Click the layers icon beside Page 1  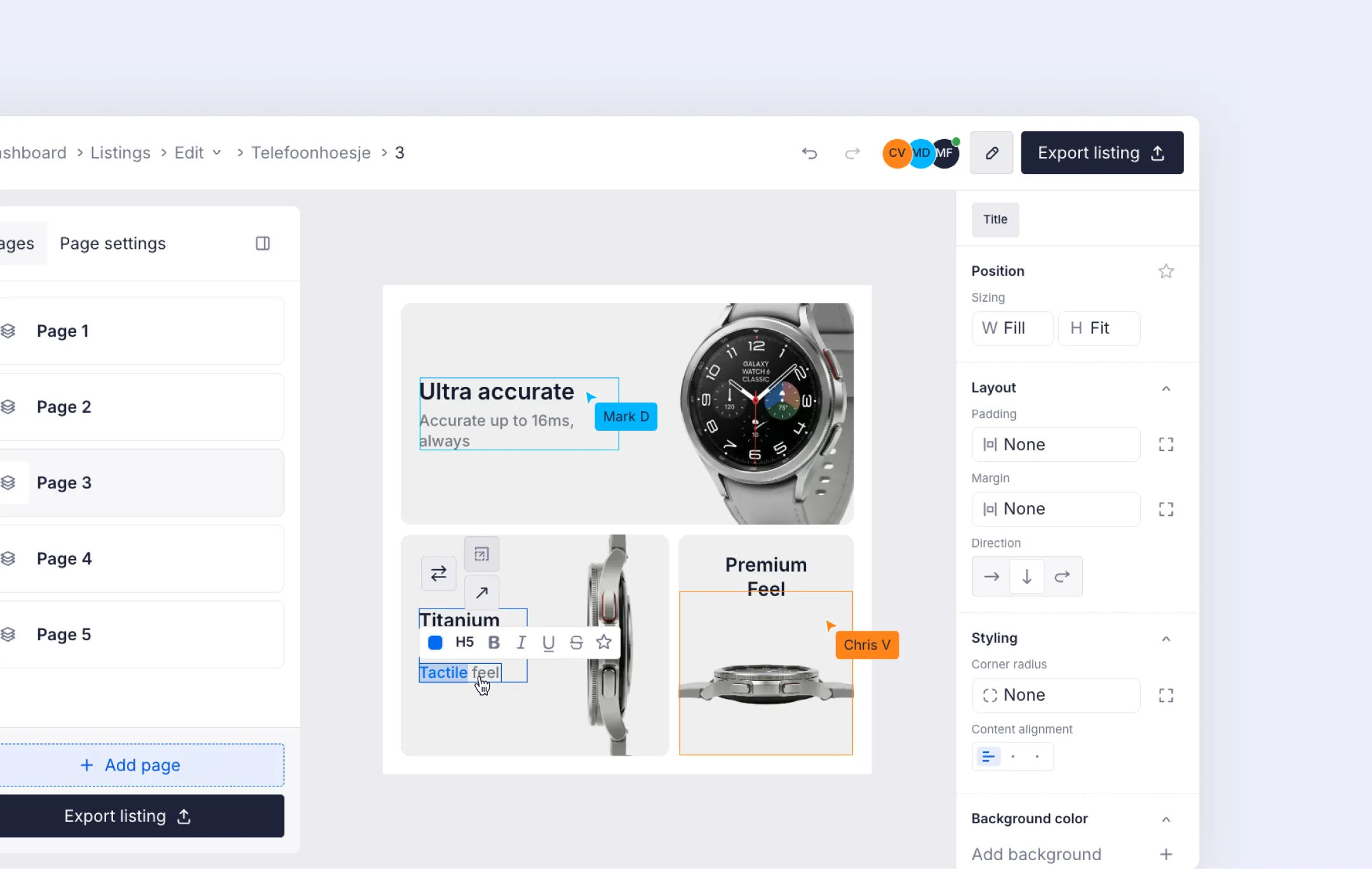(8, 331)
